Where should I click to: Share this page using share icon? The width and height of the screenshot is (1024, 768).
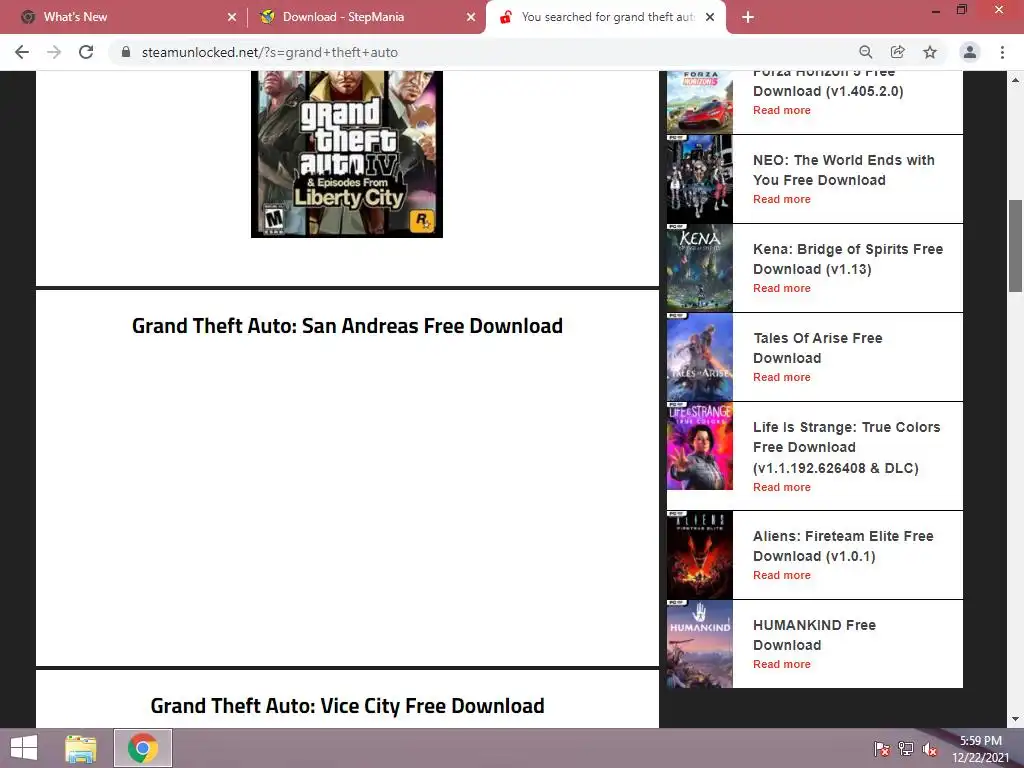pyautogui.click(x=898, y=52)
